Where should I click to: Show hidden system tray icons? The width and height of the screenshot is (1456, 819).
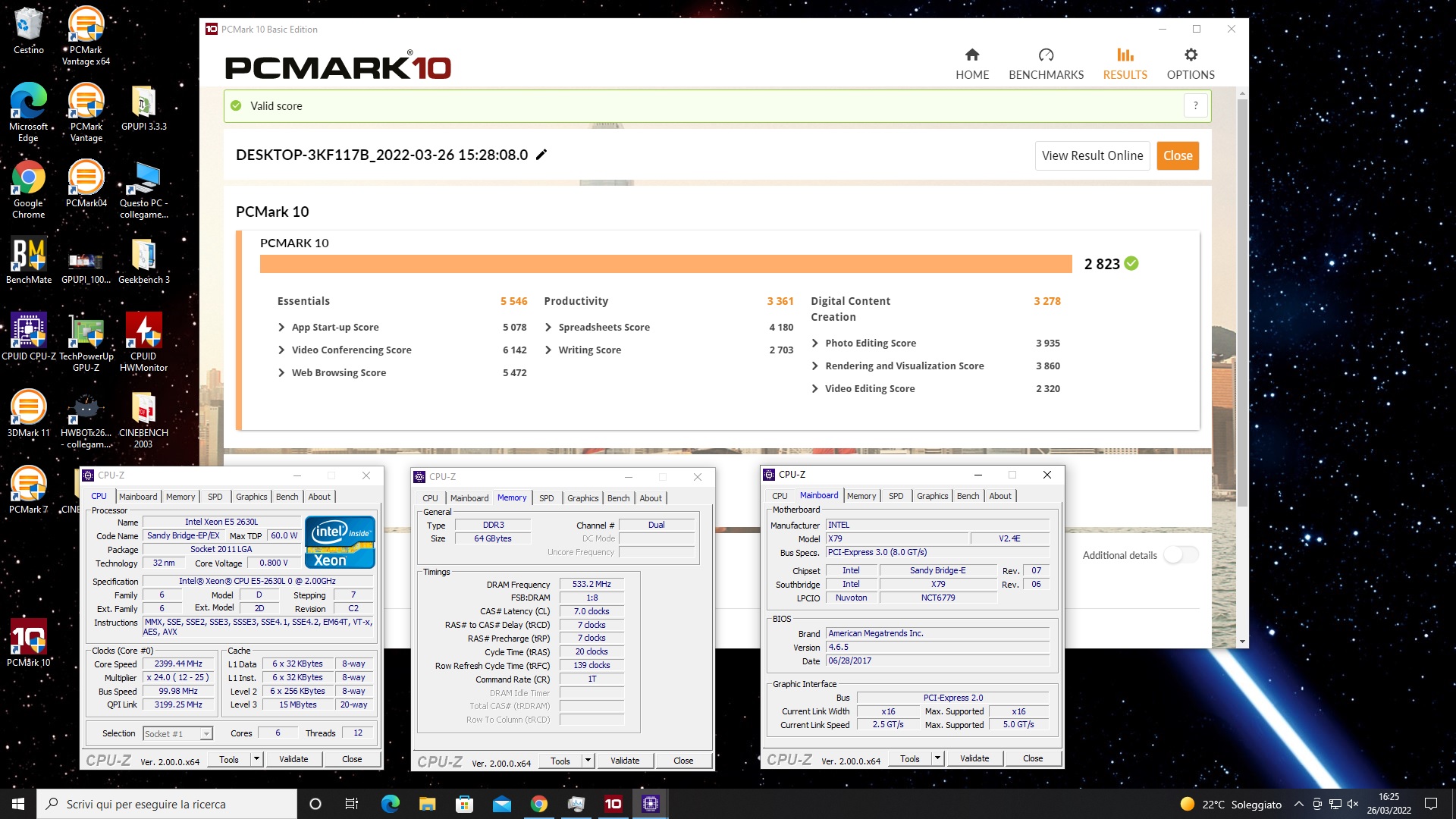coord(1299,804)
